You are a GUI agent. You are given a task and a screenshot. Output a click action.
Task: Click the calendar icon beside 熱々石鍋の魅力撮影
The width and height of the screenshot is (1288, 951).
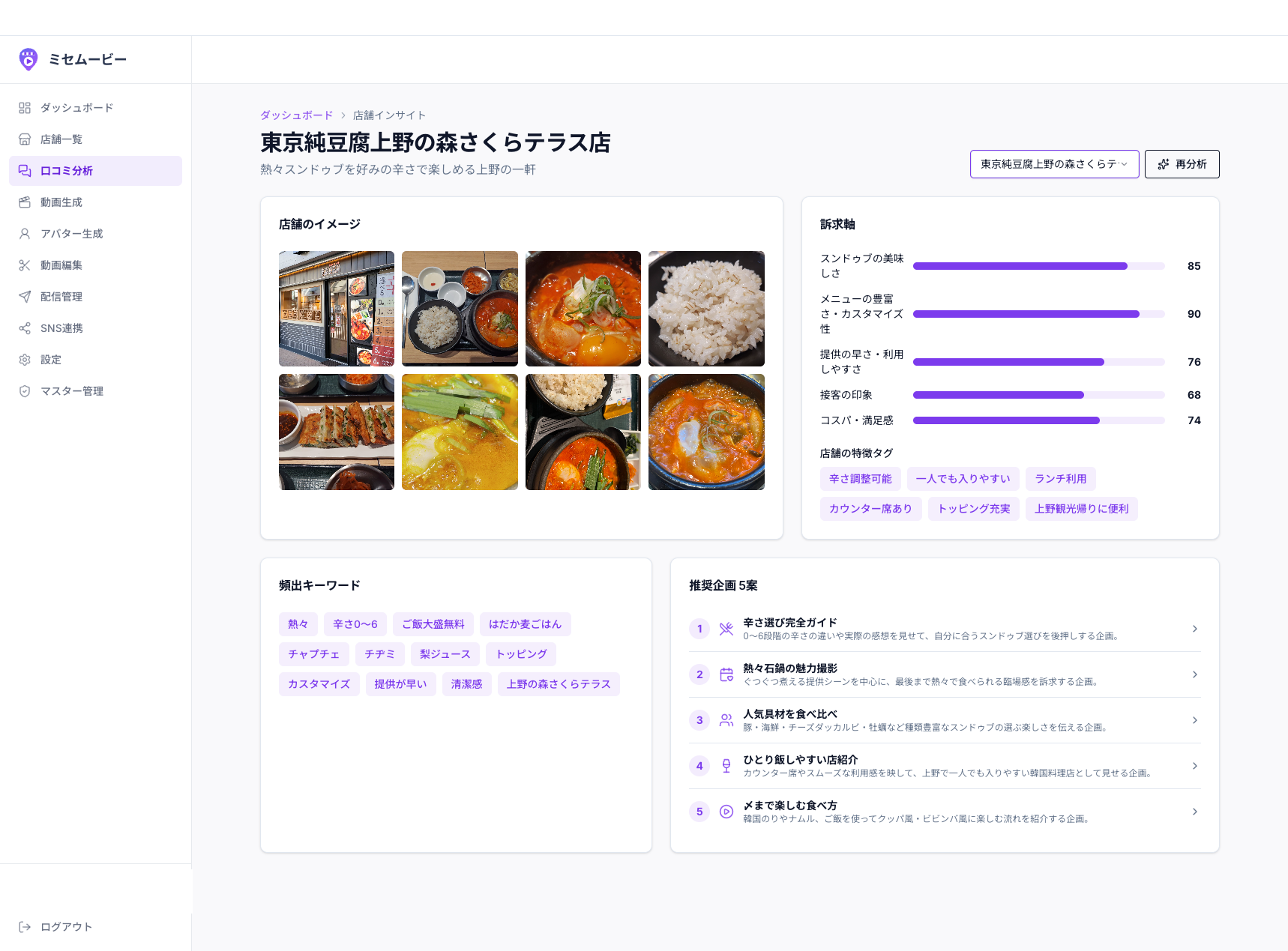tap(726, 674)
